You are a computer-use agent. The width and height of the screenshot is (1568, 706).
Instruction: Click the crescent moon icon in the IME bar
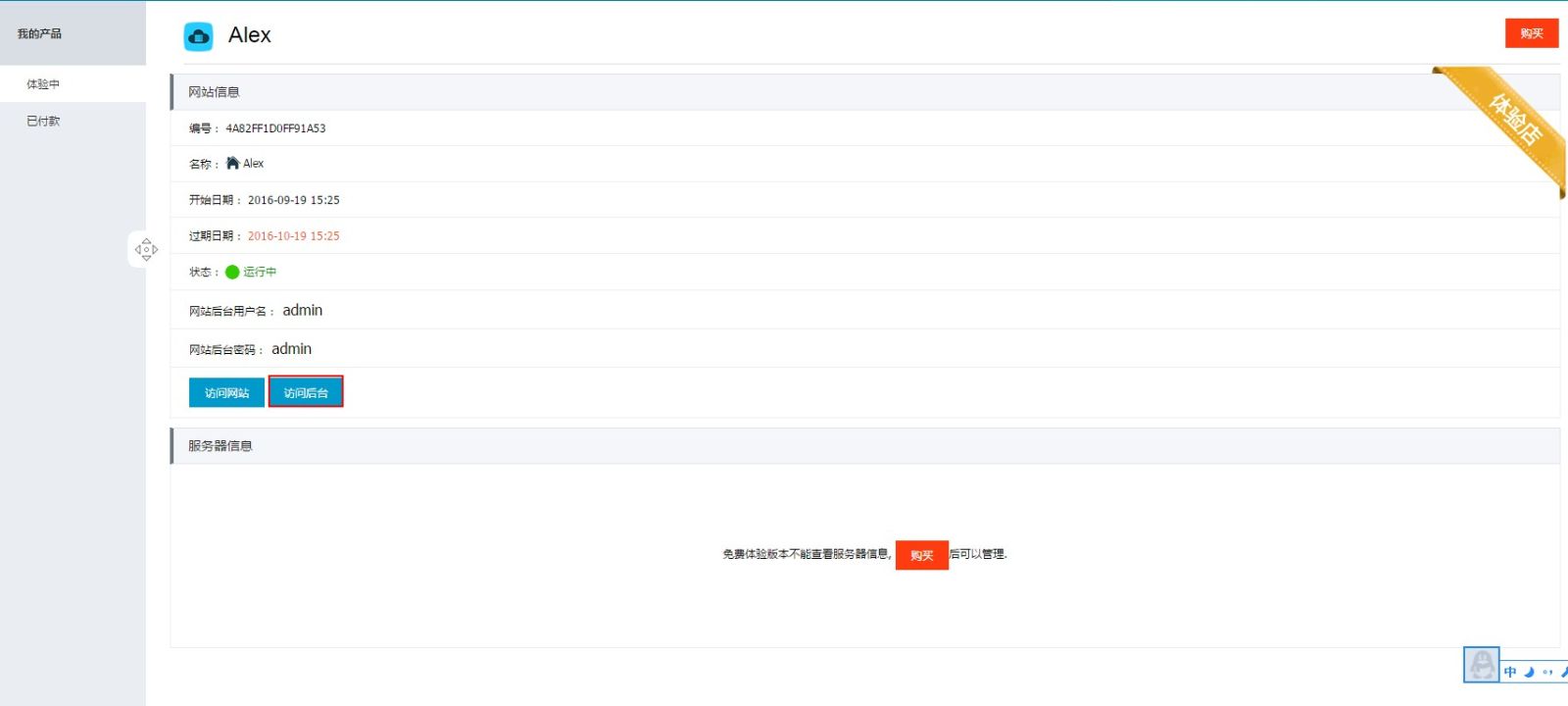point(1529,672)
